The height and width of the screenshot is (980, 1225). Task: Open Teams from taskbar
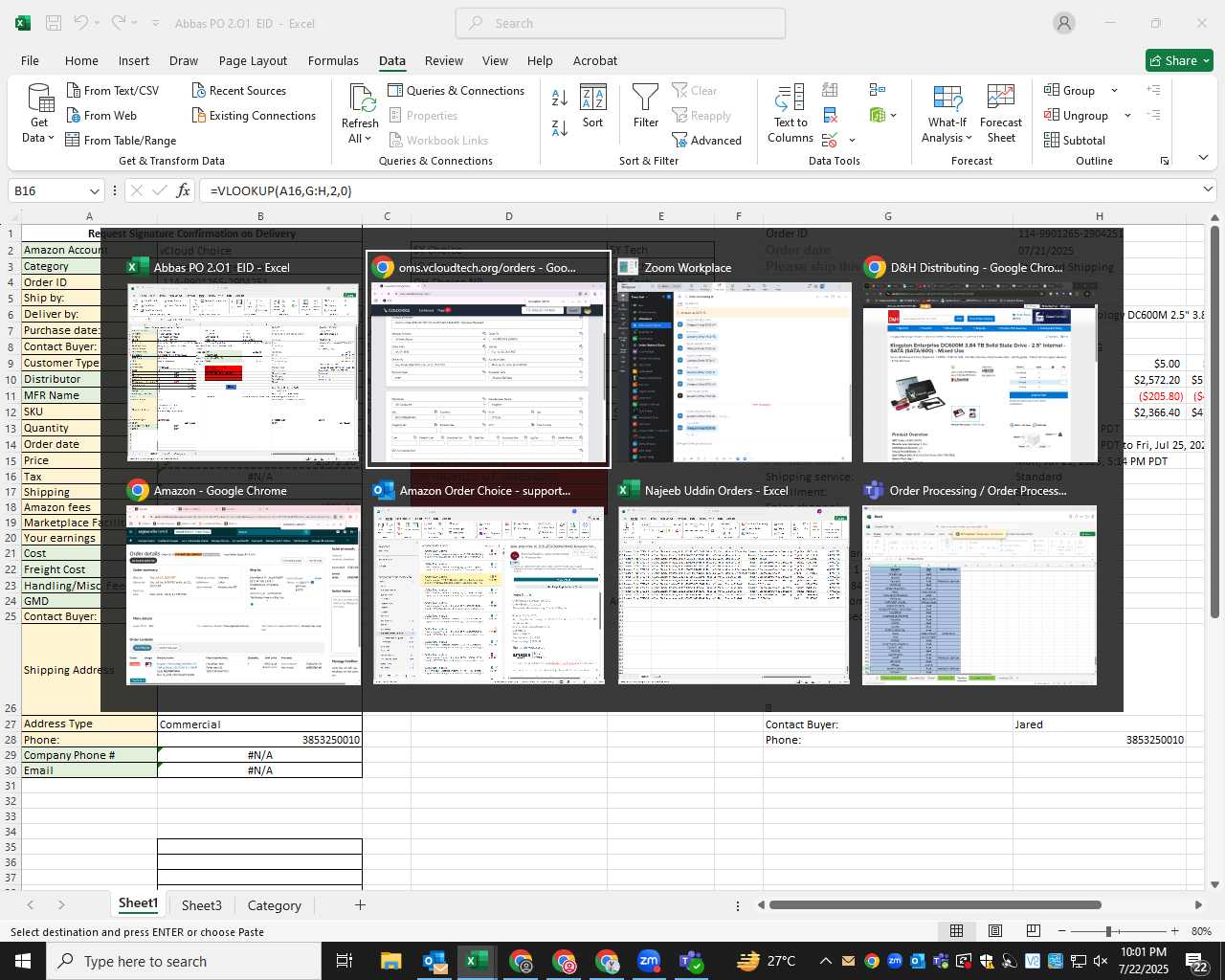pos(691,961)
